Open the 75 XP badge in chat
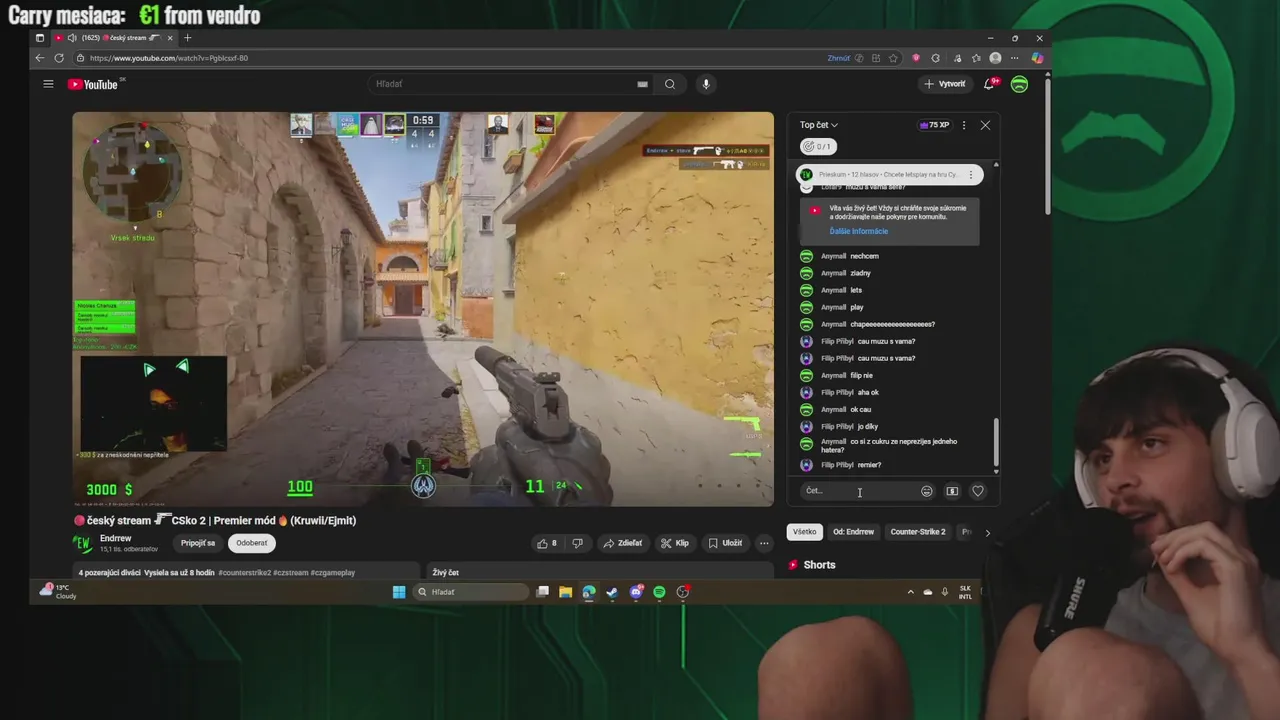This screenshot has width=1280, height=720. point(934,125)
